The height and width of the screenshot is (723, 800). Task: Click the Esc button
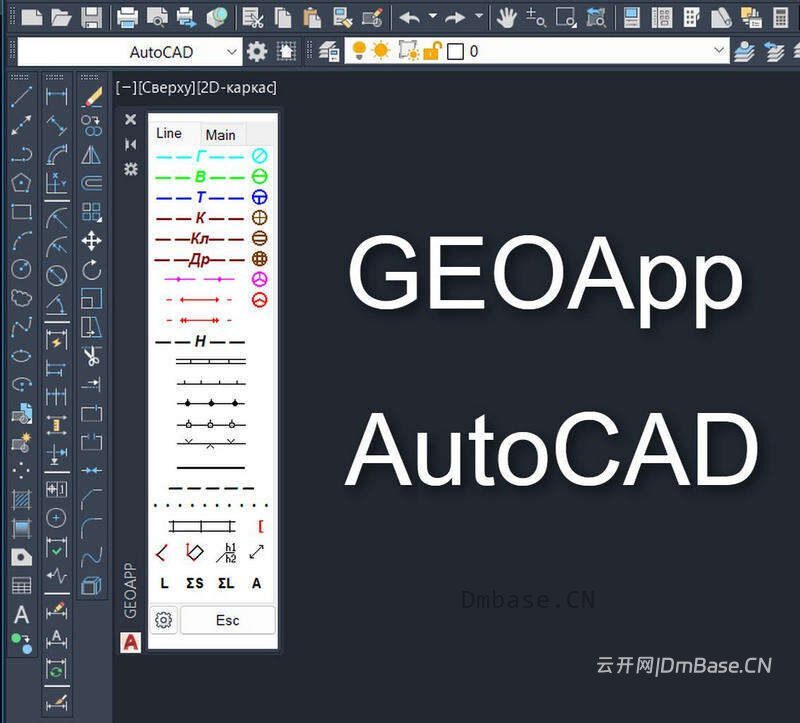228,620
